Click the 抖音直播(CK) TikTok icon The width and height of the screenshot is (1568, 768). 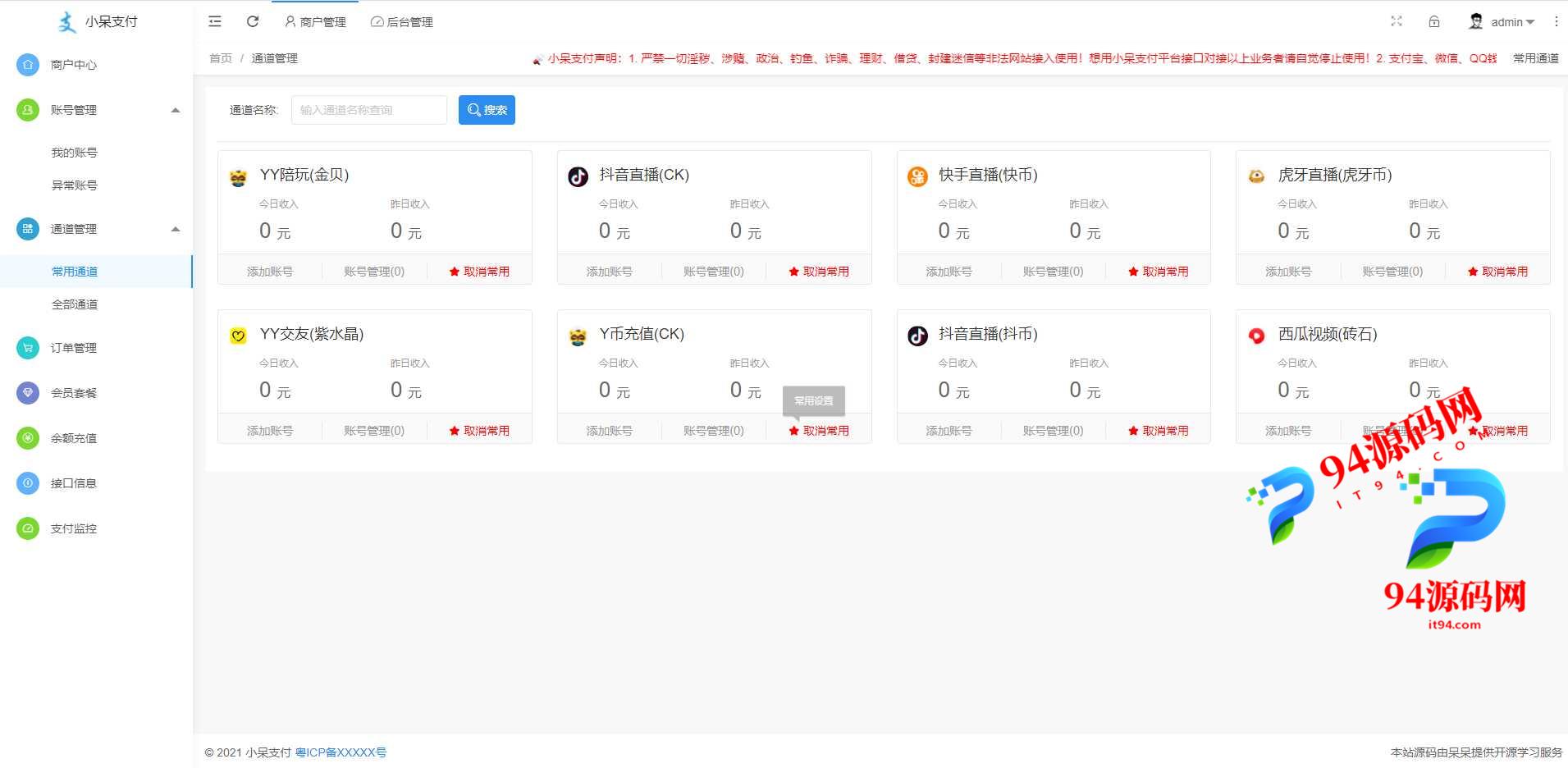(x=578, y=176)
